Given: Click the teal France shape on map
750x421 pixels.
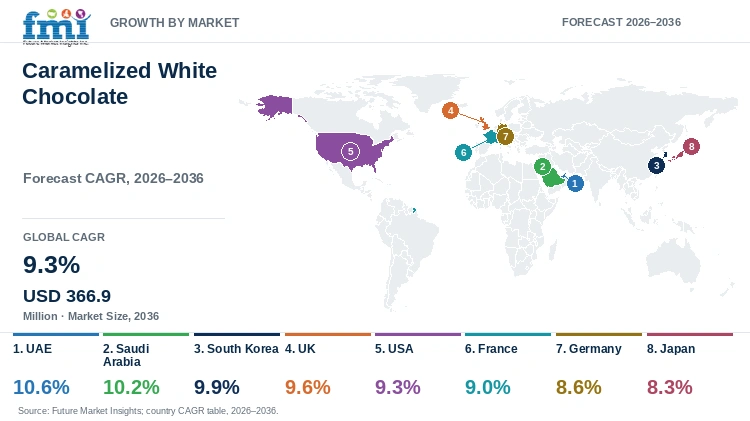Looking at the screenshot, I should [x=490, y=138].
